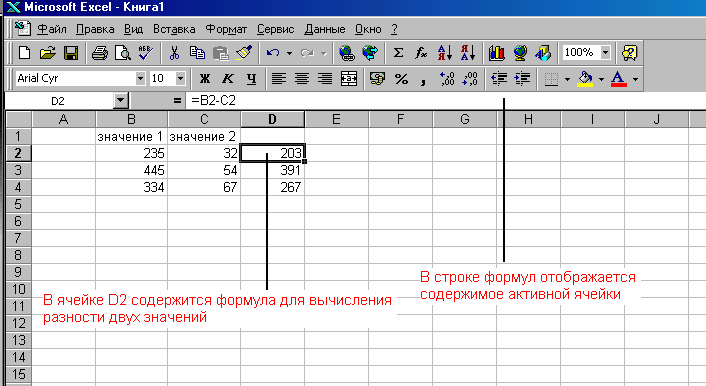Viewport: 706px width, 386px height.
Task: Select the значение 2 header cell
Action: point(204,136)
